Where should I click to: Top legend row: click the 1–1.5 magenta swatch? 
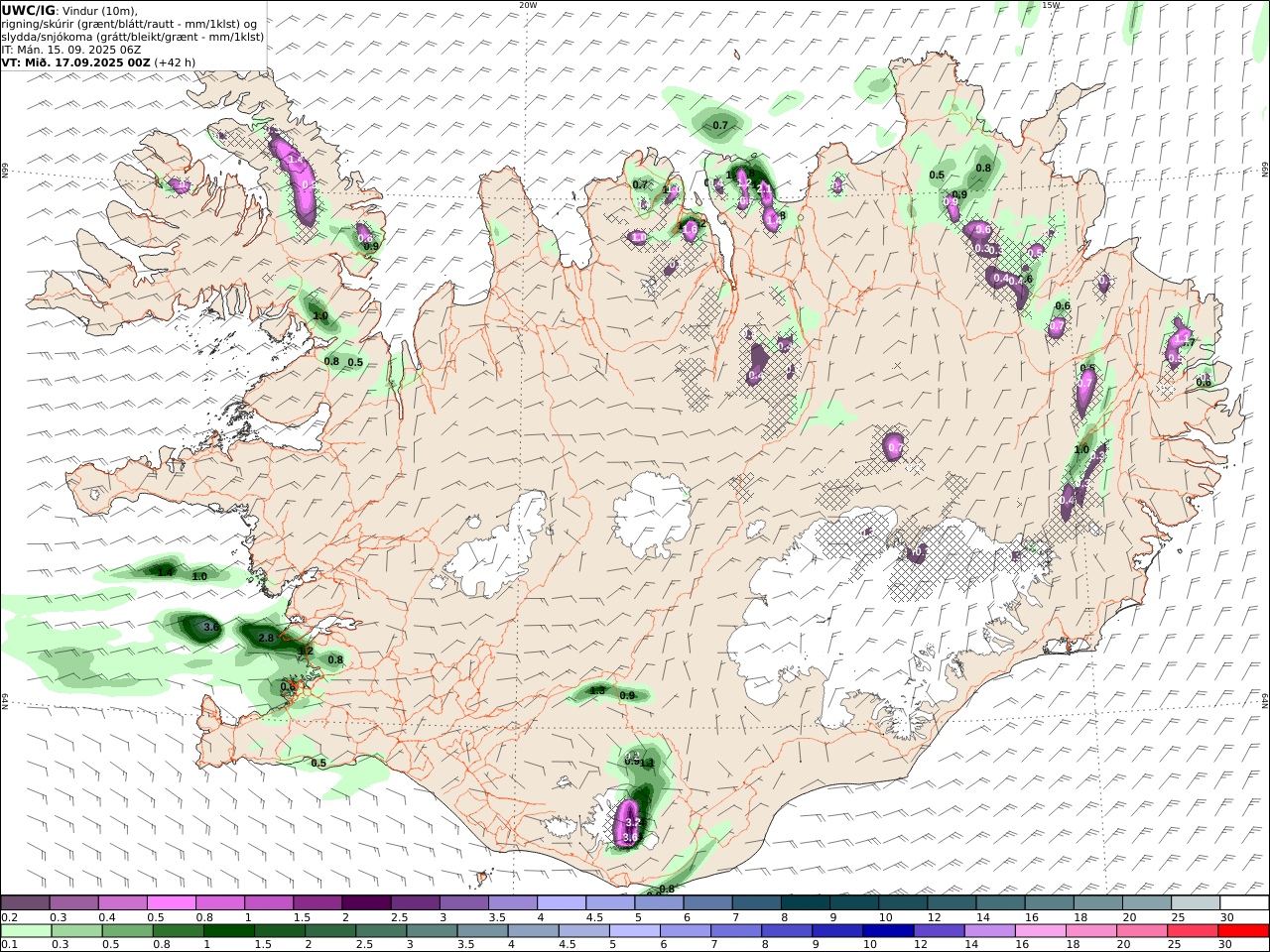coord(268,902)
